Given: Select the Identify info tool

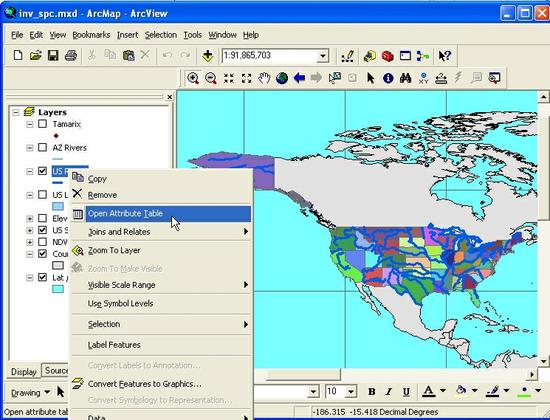Looking at the screenshot, I should point(388,78).
